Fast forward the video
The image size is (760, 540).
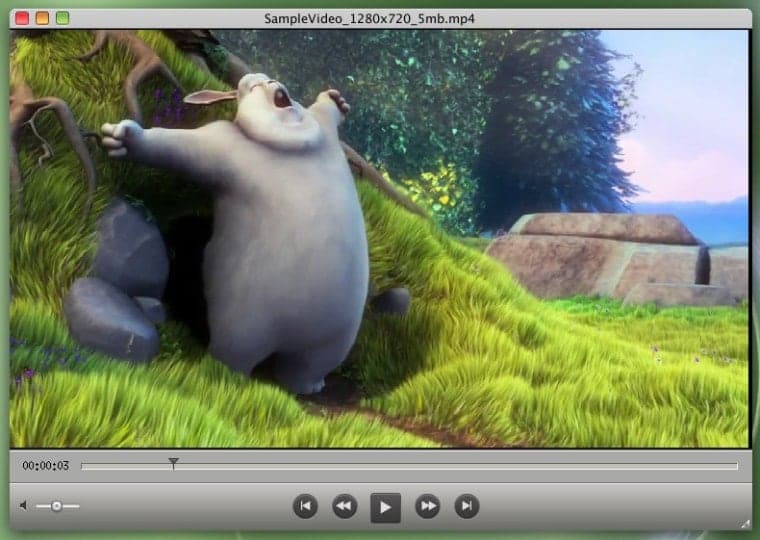click(428, 506)
